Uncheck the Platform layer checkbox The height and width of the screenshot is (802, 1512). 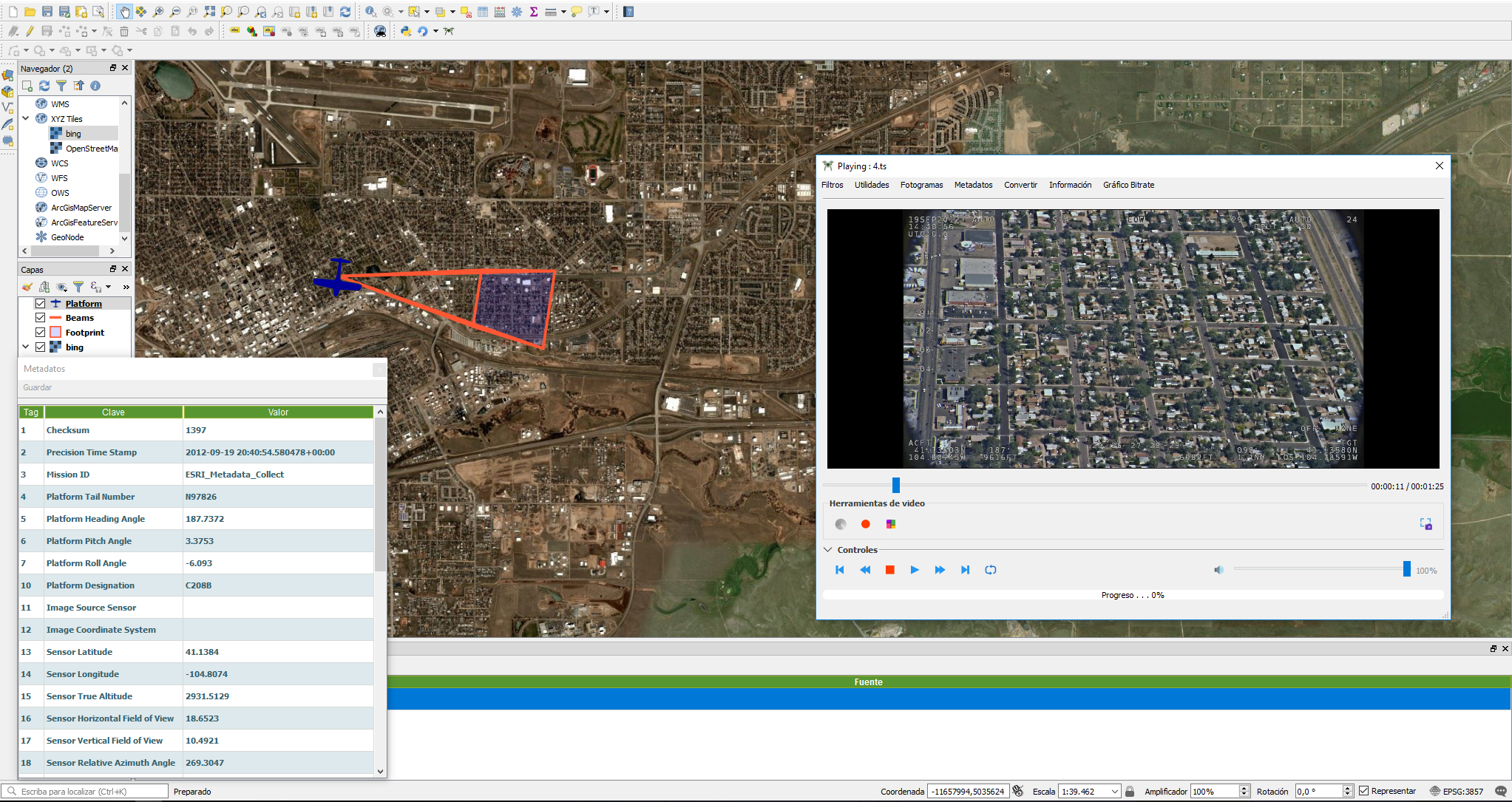[x=41, y=304]
